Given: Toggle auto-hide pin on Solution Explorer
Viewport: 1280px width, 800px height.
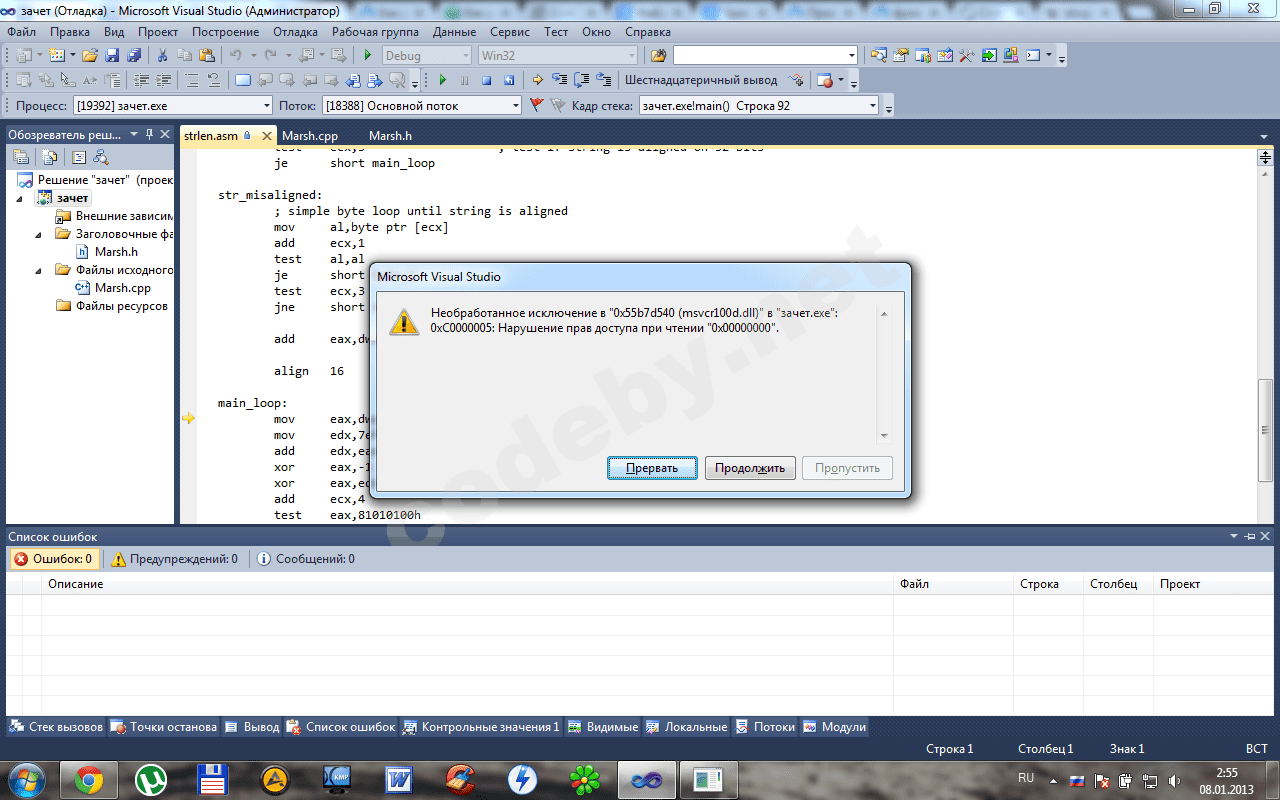Looking at the screenshot, I should (x=149, y=134).
